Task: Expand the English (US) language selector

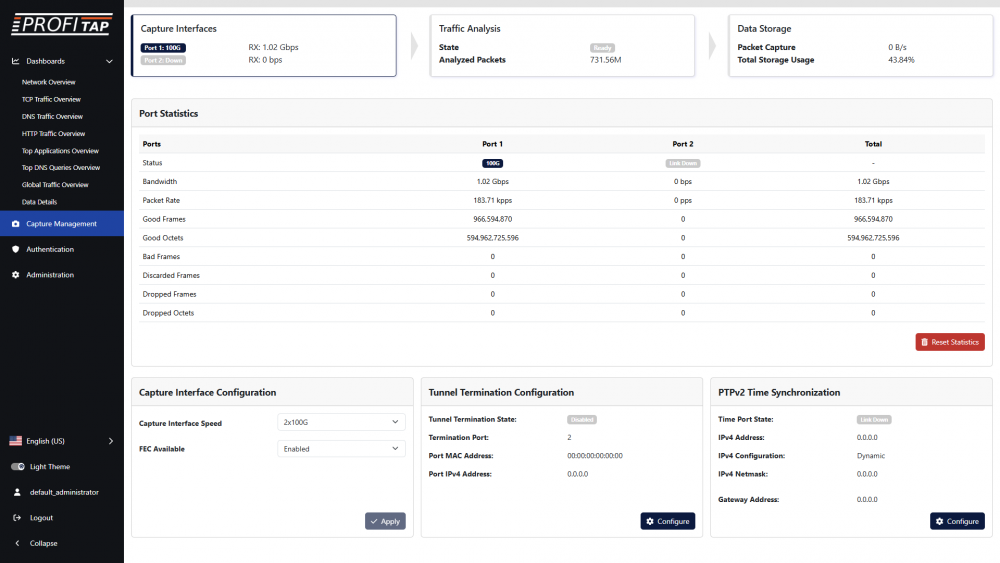Action: (110, 441)
